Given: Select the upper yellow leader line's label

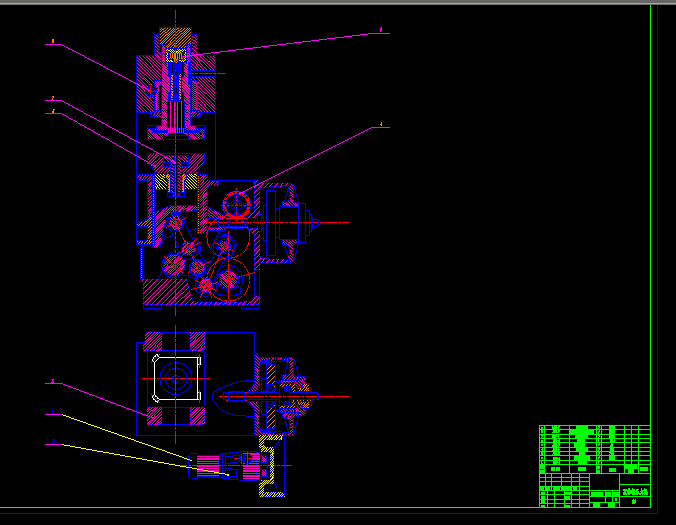Looking at the screenshot, I should [52, 413].
